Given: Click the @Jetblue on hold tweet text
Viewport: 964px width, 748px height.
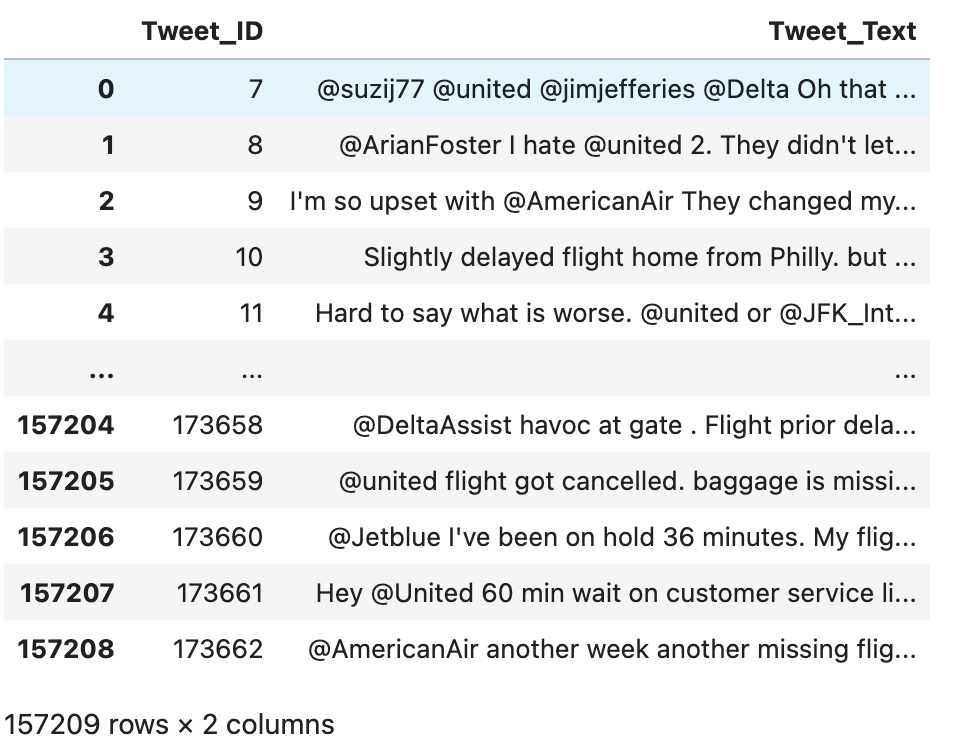Looking at the screenshot, I should (x=621, y=537).
